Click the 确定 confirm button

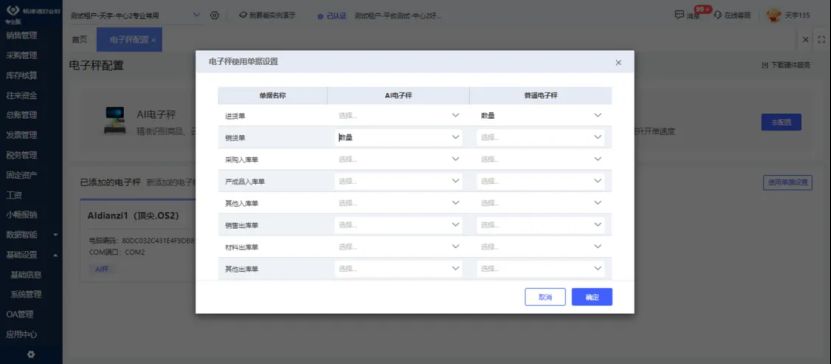(592, 297)
